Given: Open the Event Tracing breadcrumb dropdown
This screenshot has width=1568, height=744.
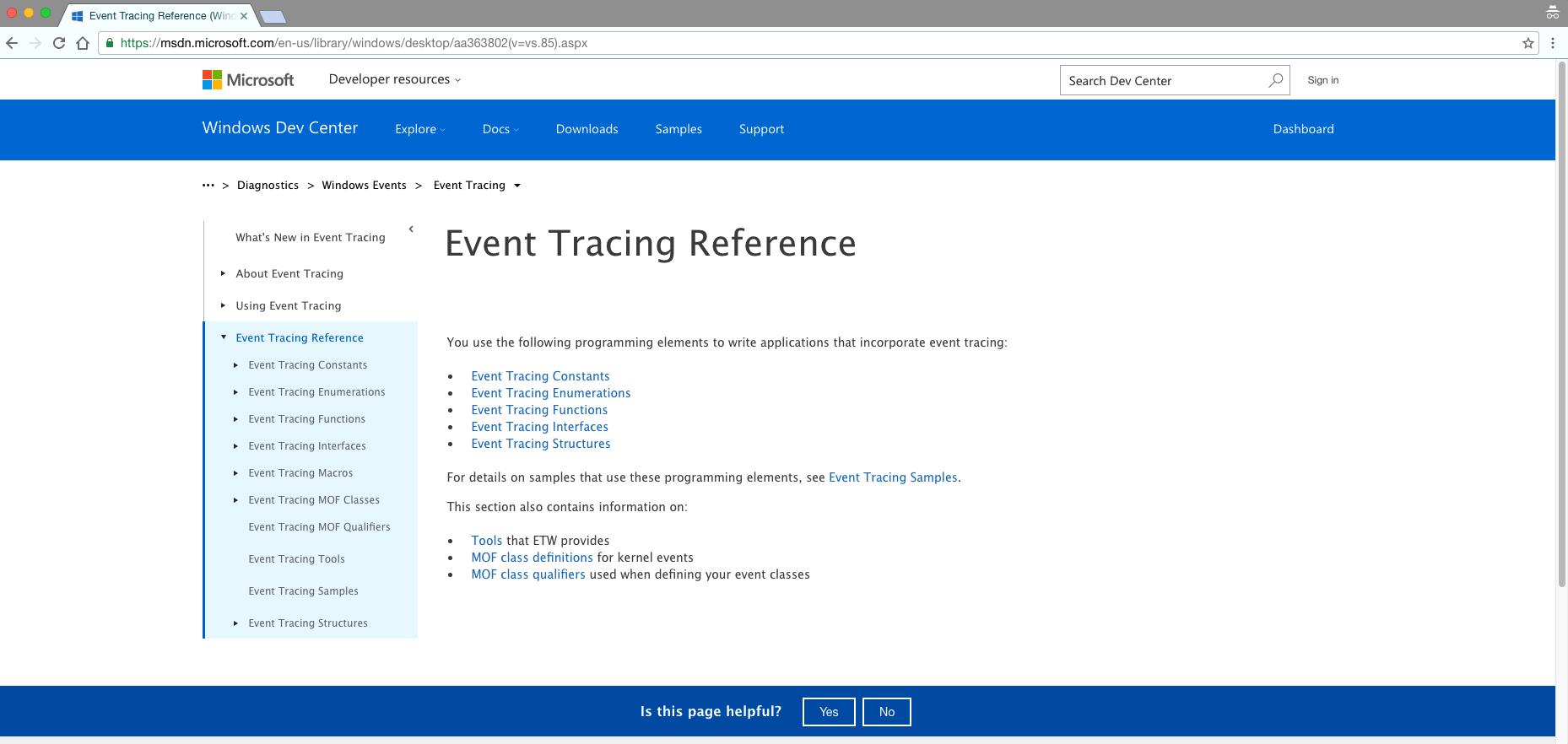Looking at the screenshot, I should pyautogui.click(x=517, y=186).
